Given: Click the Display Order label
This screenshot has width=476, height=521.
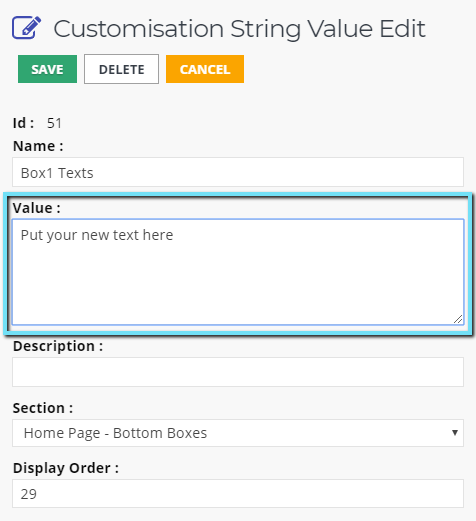Looking at the screenshot, I should pos(66,468).
